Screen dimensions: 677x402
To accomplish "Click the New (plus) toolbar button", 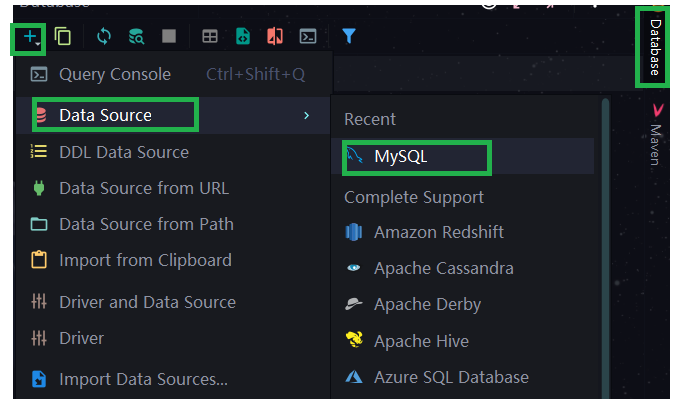I will tap(29, 37).
